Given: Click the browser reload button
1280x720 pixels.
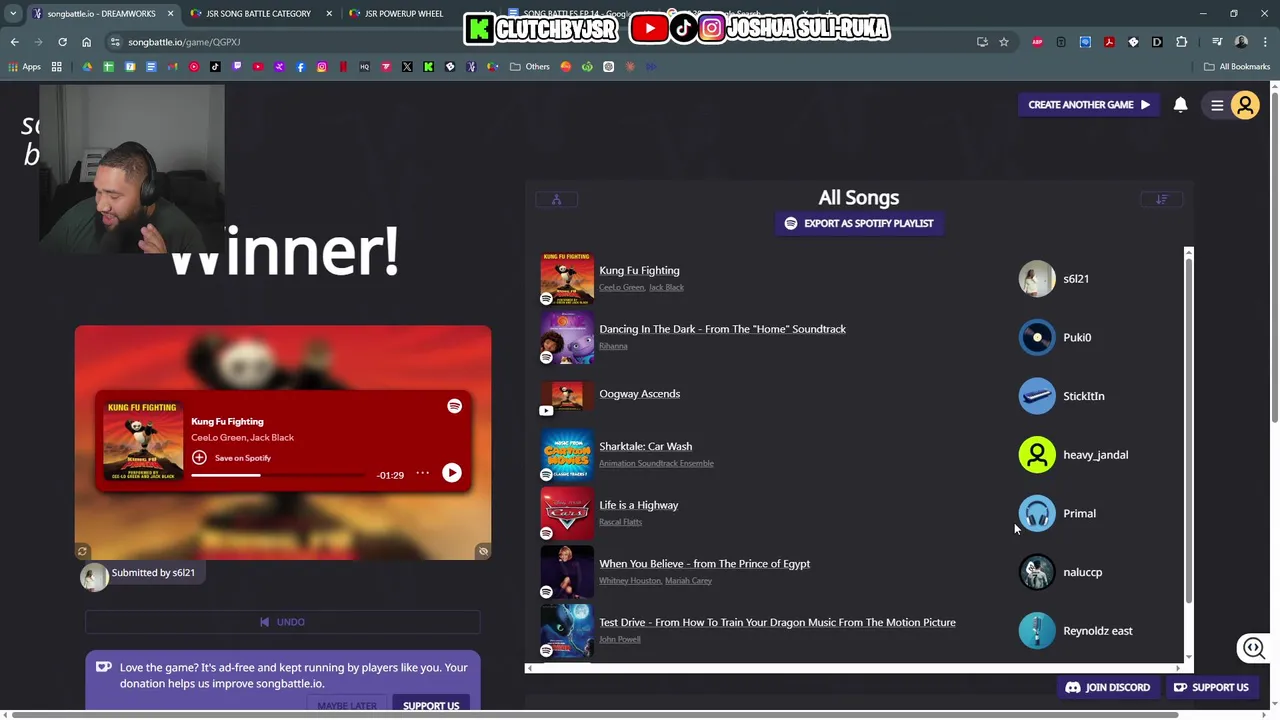Looking at the screenshot, I should click(62, 42).
